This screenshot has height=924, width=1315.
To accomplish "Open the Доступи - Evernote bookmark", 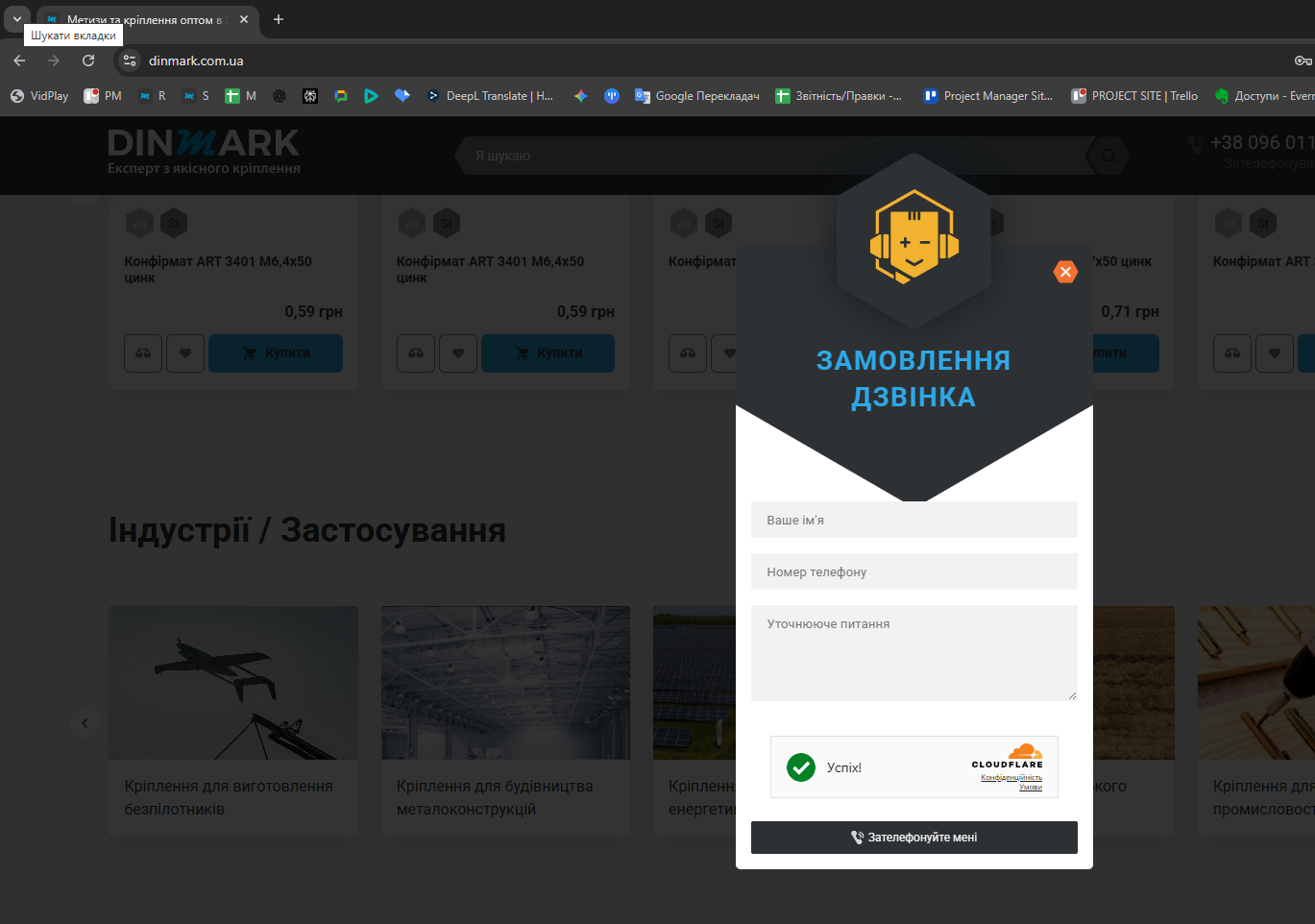I will [x=1264, y=96].
